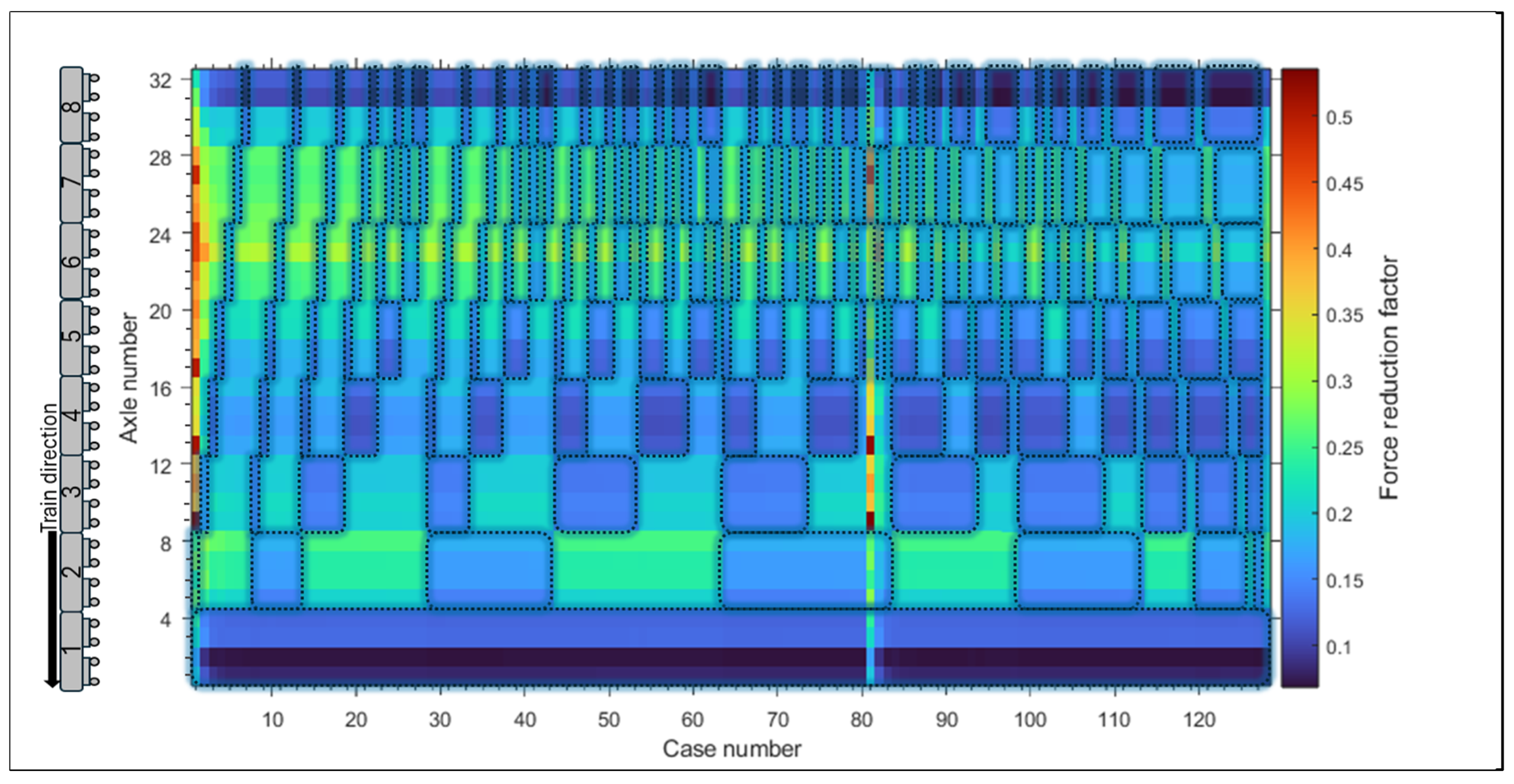This screenshot has width=1514, height=784.
Task: Click the 'Axle number' axis label
Action: (128, 378)
